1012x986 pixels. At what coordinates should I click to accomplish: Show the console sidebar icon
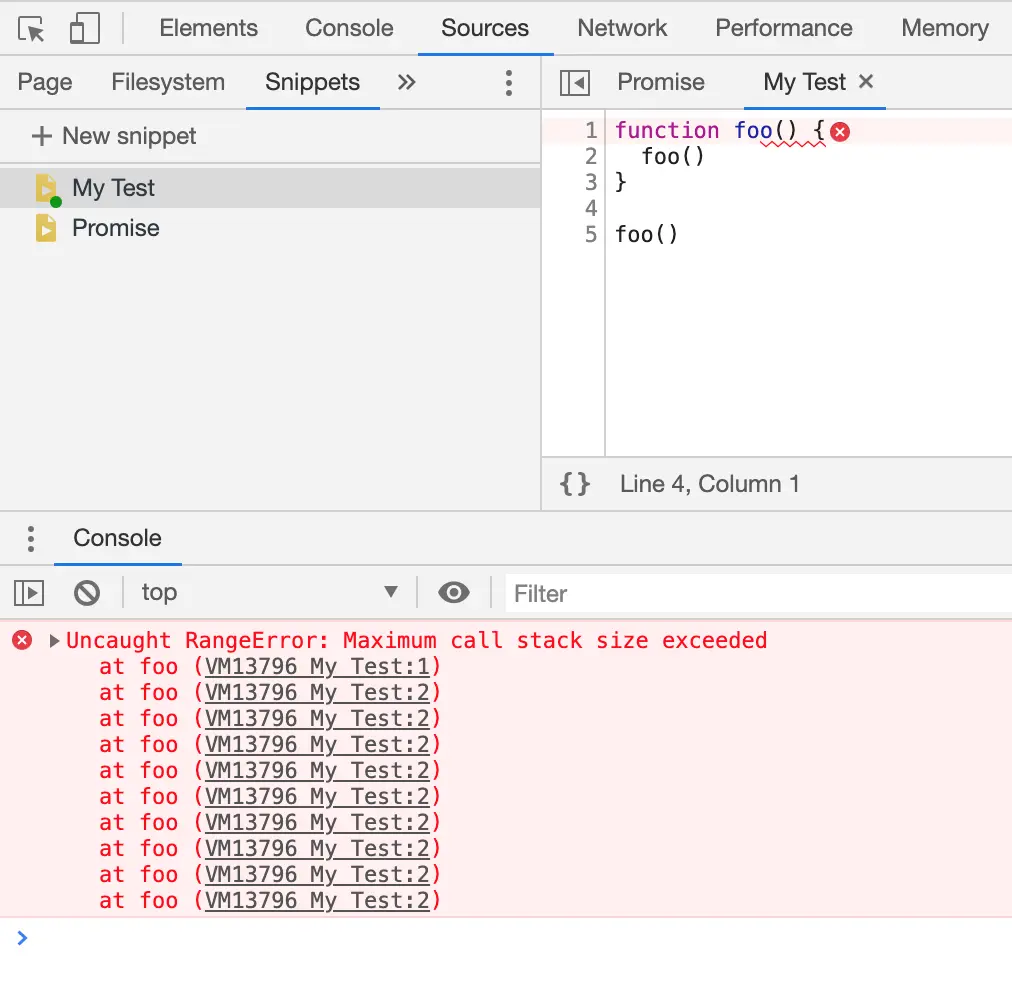(x=29, y=593)
